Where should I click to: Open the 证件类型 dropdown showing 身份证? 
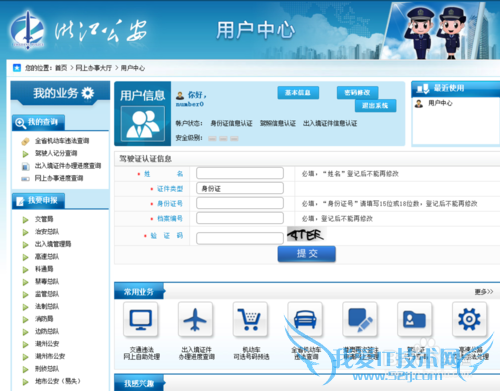pos(240,188)
